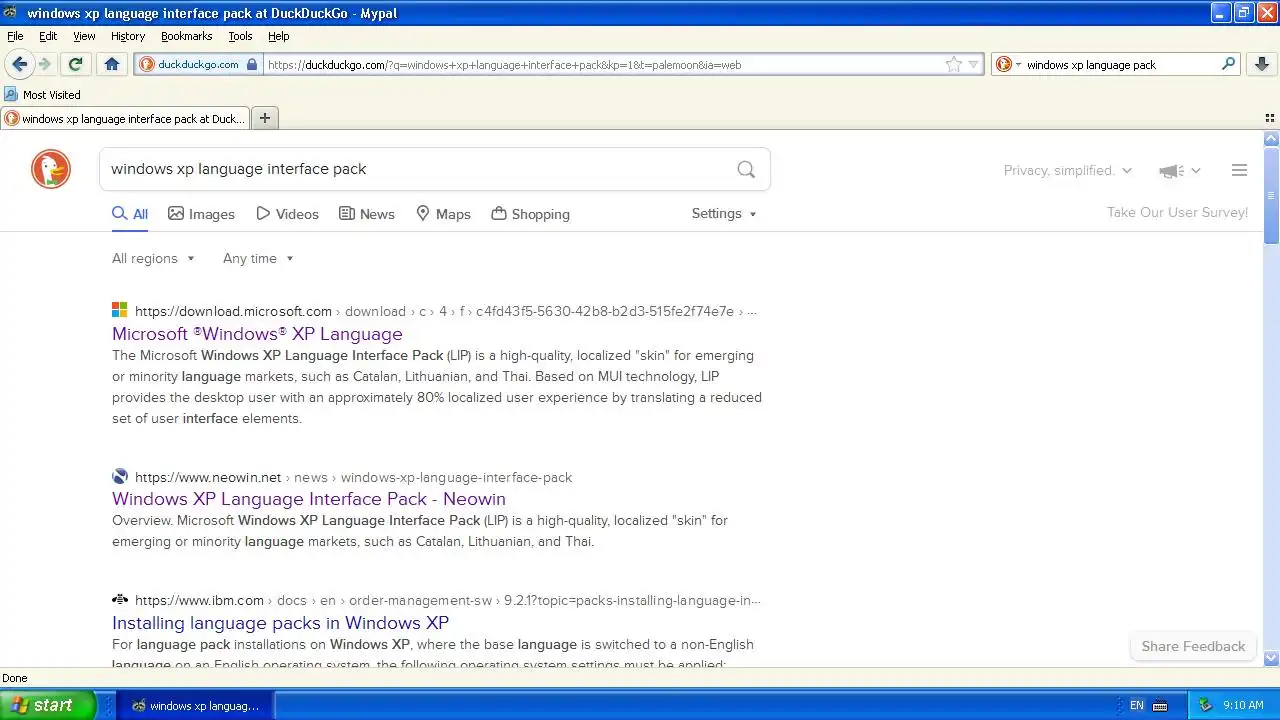Switch to the News tab
Viewport: 1280px width, 720px height.
click(367, 214)
